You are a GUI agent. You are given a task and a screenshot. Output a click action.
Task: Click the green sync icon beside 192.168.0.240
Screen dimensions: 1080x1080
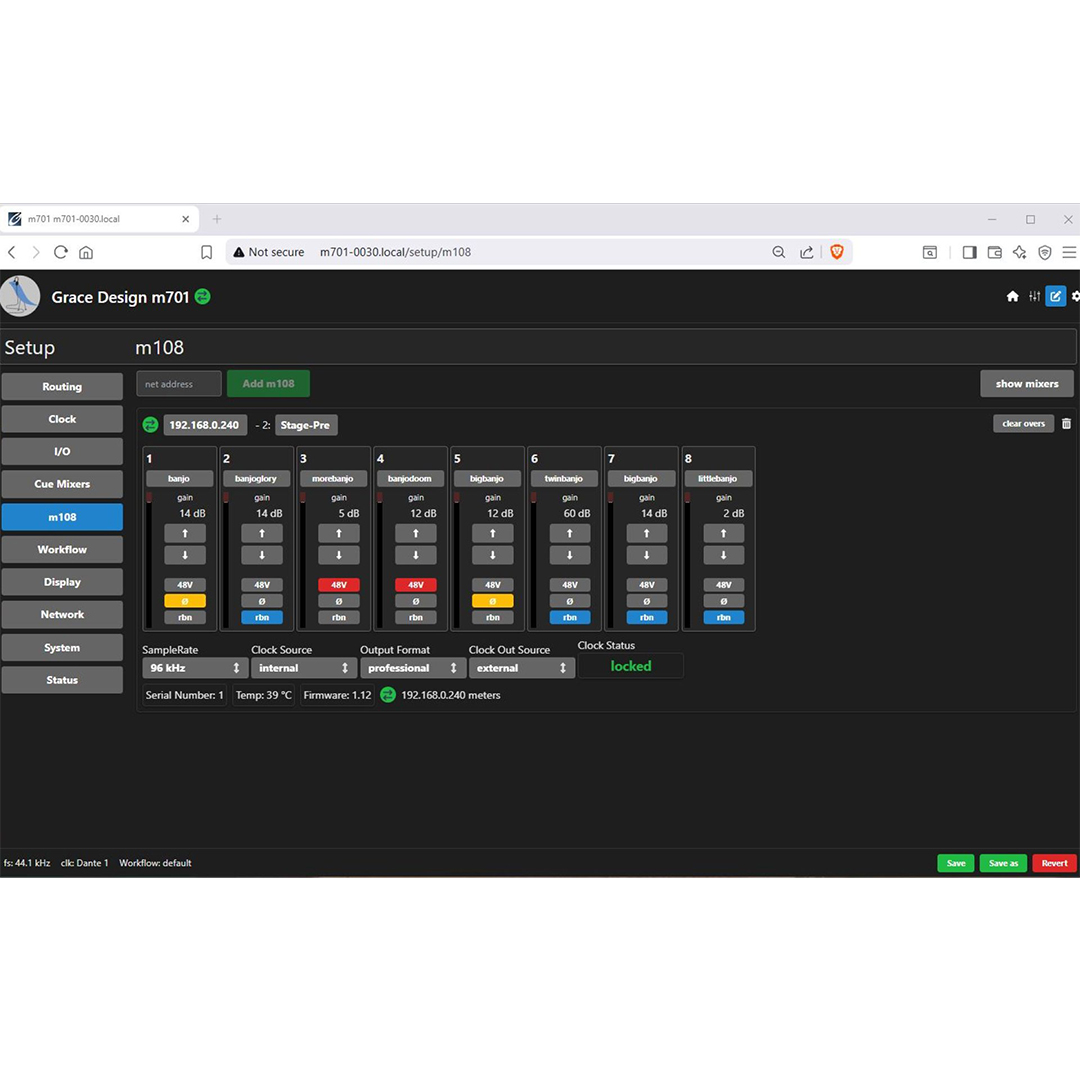[x=151, y=425]
